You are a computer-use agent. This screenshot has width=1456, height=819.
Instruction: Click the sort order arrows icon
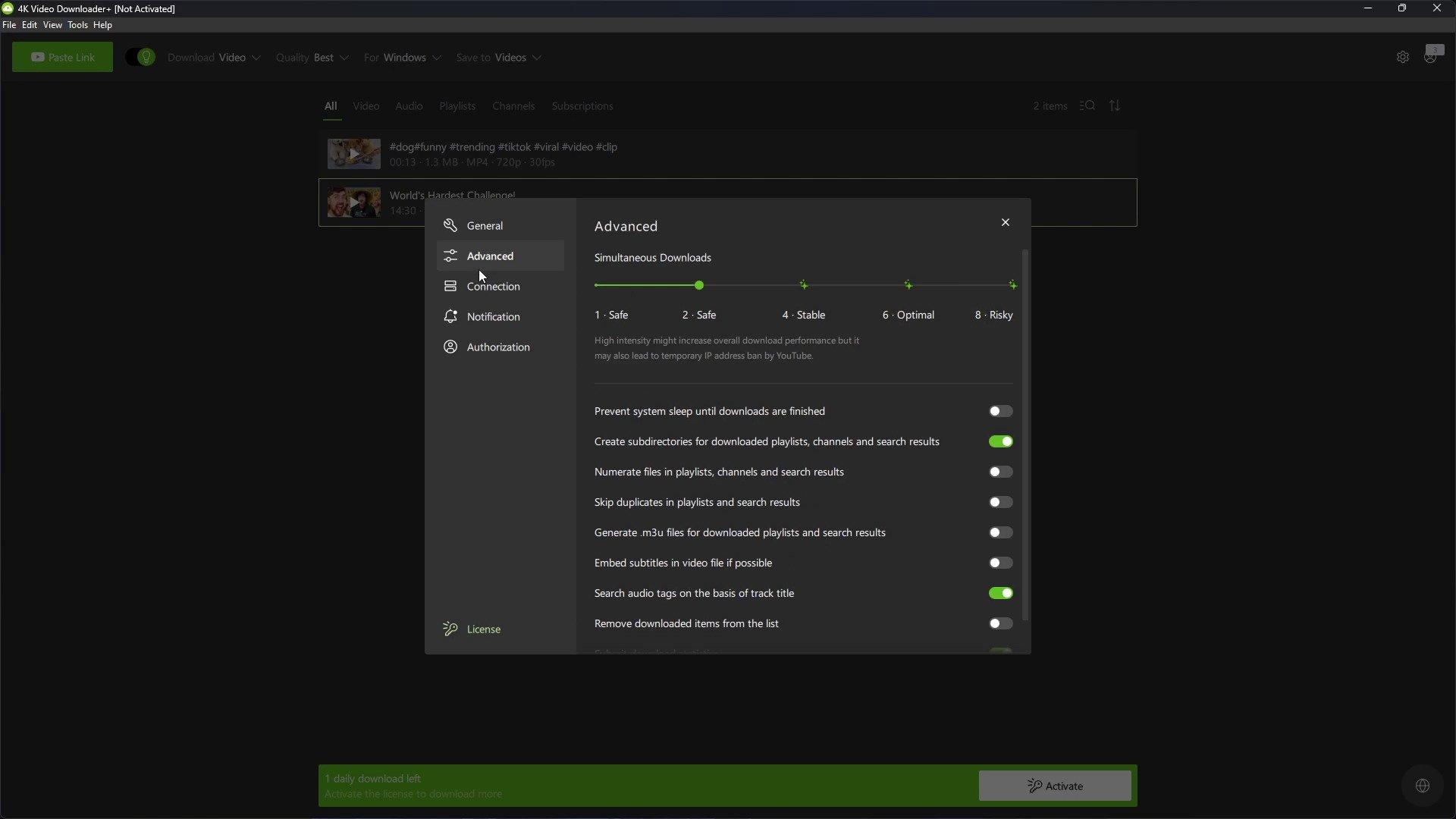point(1115,105)
